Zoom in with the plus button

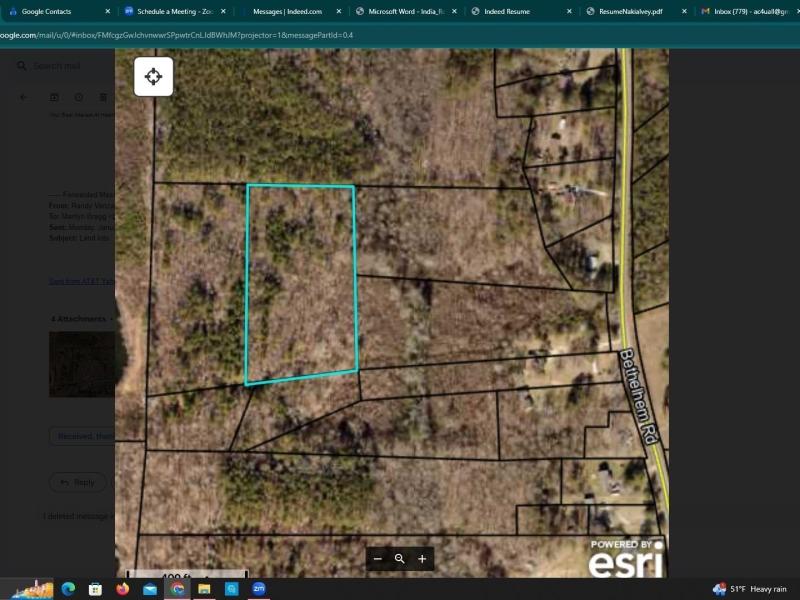[422, 559]
